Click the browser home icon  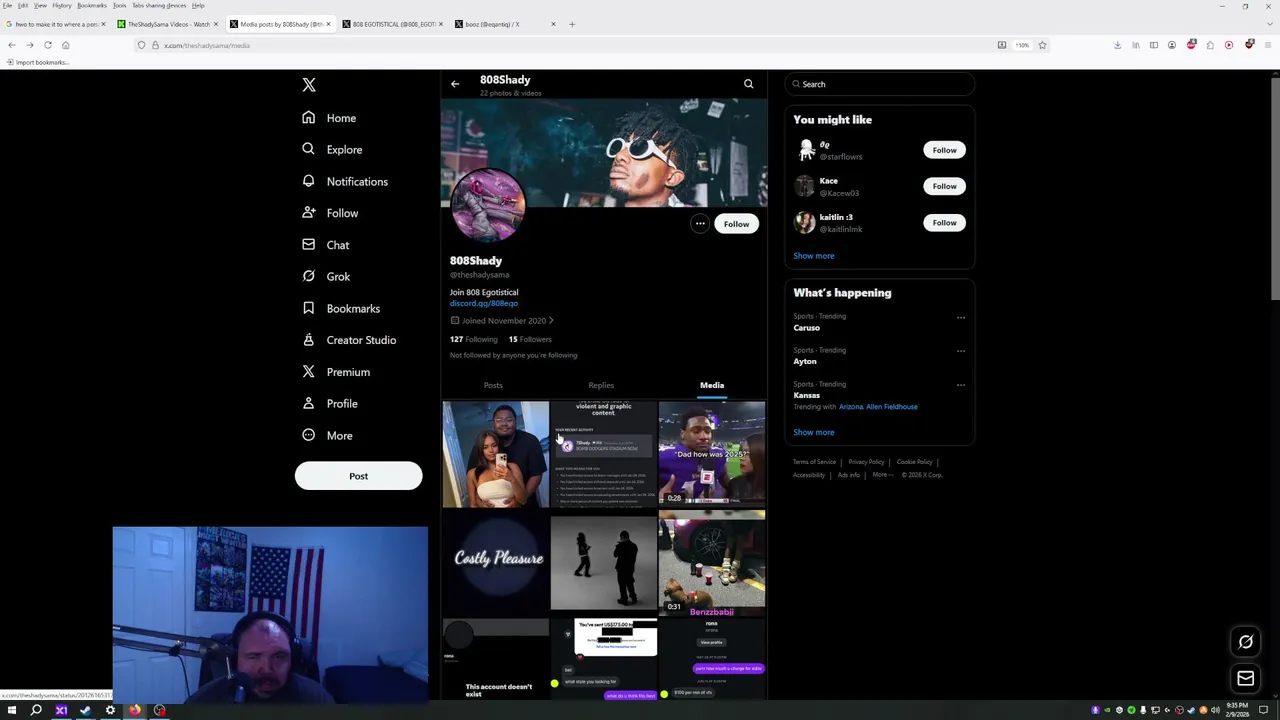tap(66, 45)
